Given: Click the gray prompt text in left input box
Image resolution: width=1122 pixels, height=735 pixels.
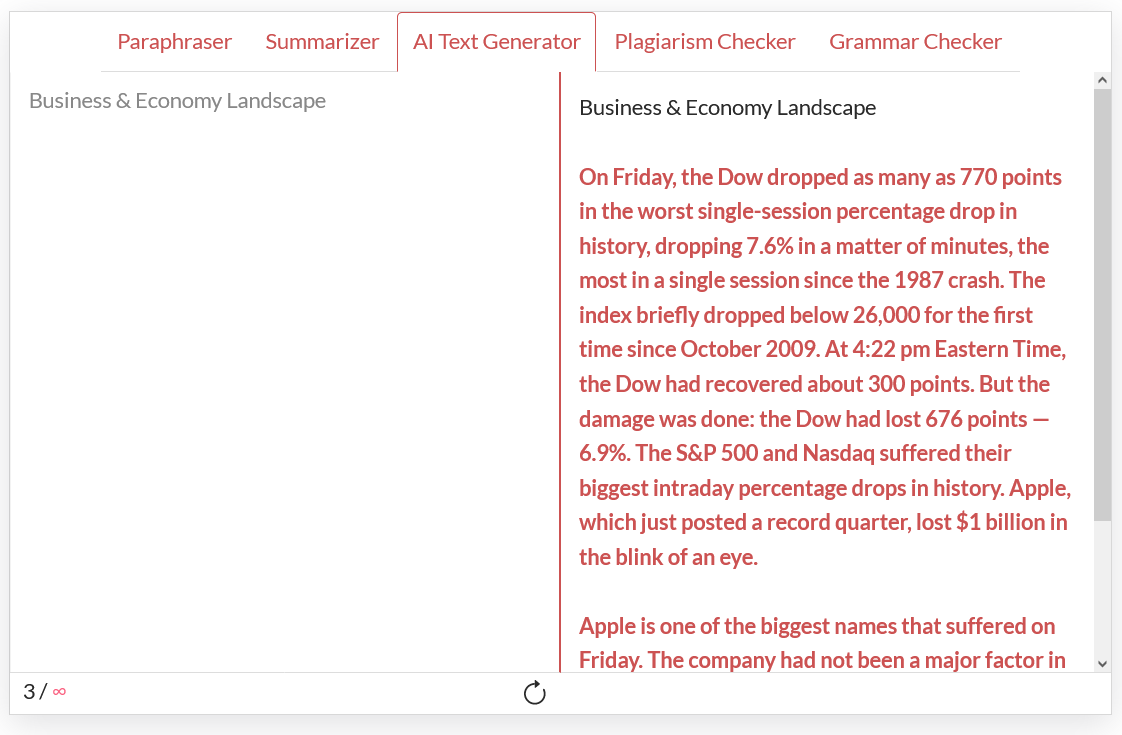Looking at the screenshot, I should tap(177, 101).
